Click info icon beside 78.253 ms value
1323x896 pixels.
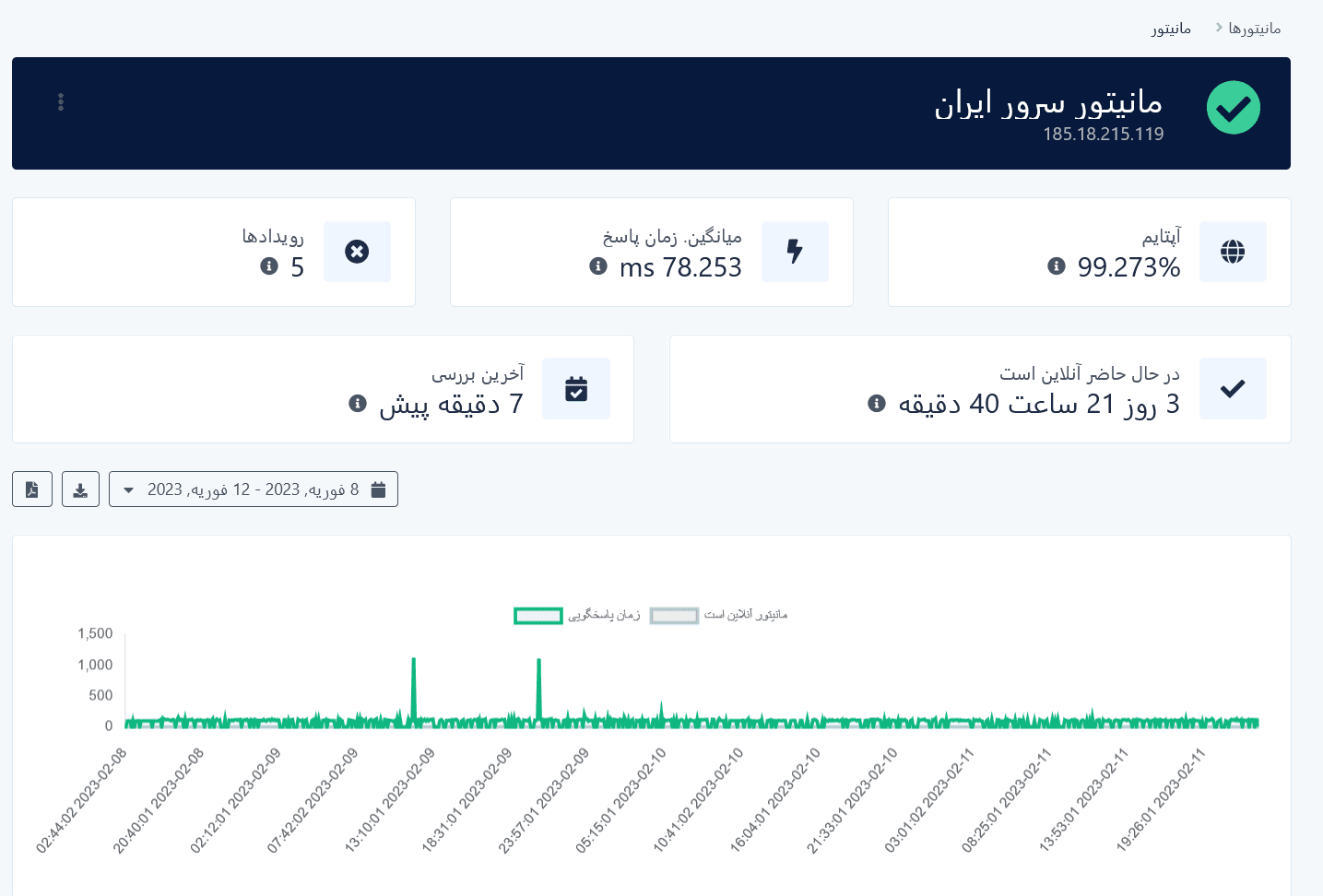point(597,266)
